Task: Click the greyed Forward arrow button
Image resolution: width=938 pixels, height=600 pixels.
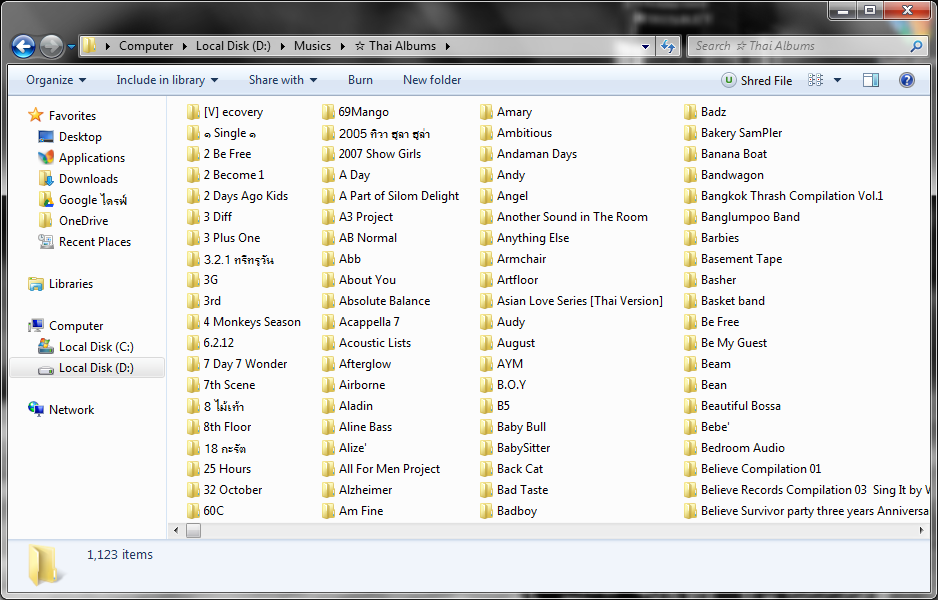Action: (51, 46)
